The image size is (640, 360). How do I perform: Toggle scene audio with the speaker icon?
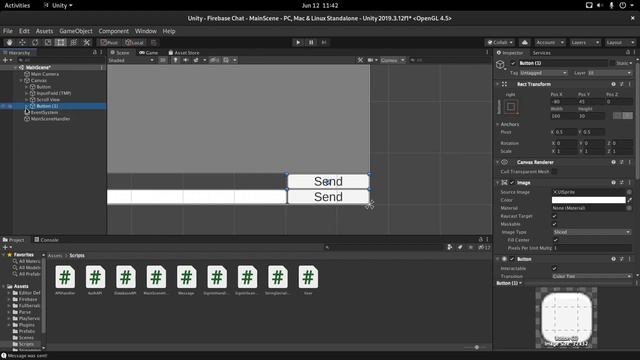(186, 60)
